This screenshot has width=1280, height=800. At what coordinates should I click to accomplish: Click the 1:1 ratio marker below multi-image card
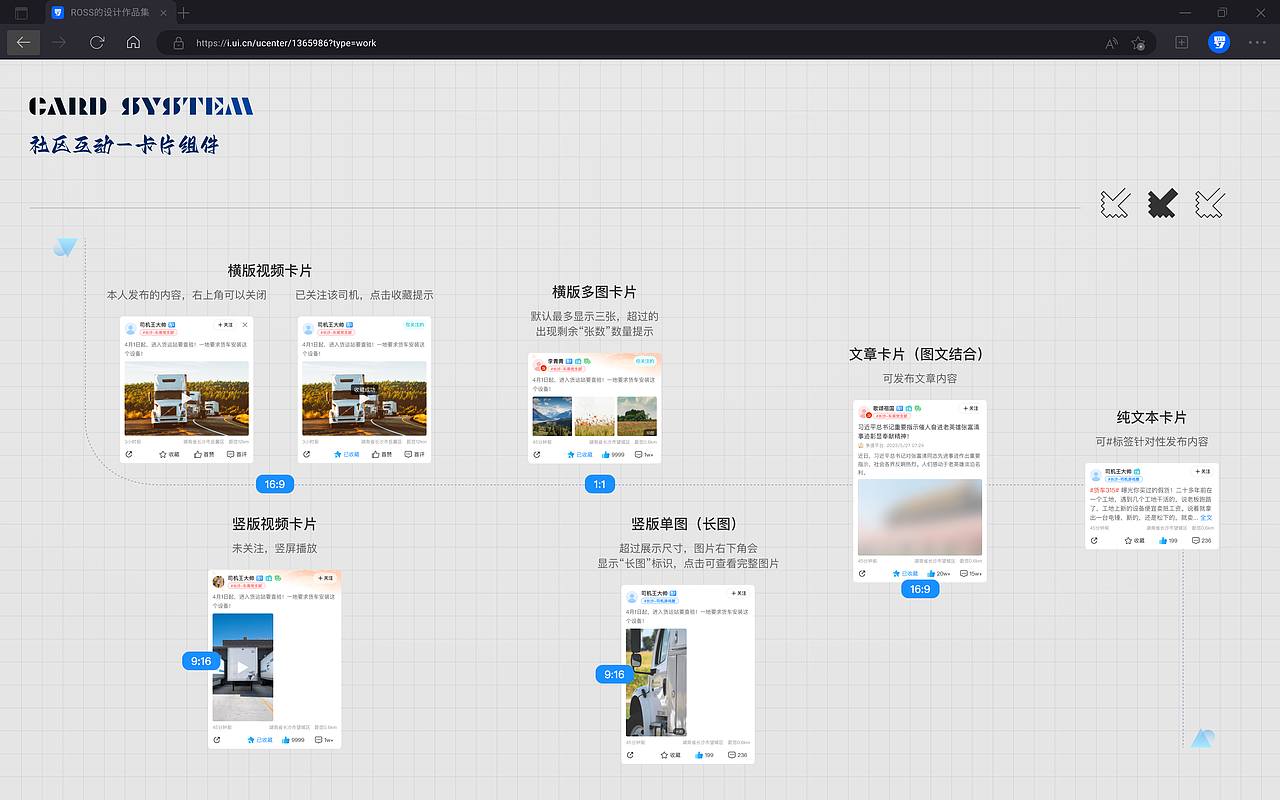click(x=600, y=484)
